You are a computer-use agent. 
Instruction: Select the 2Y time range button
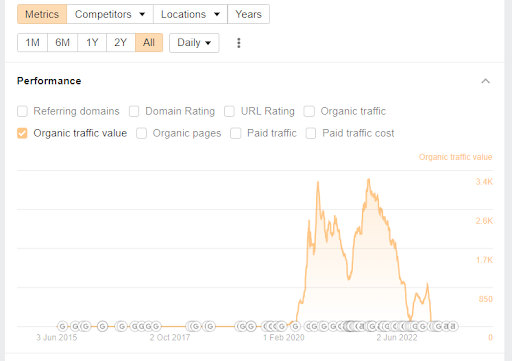tap(121, 43)
